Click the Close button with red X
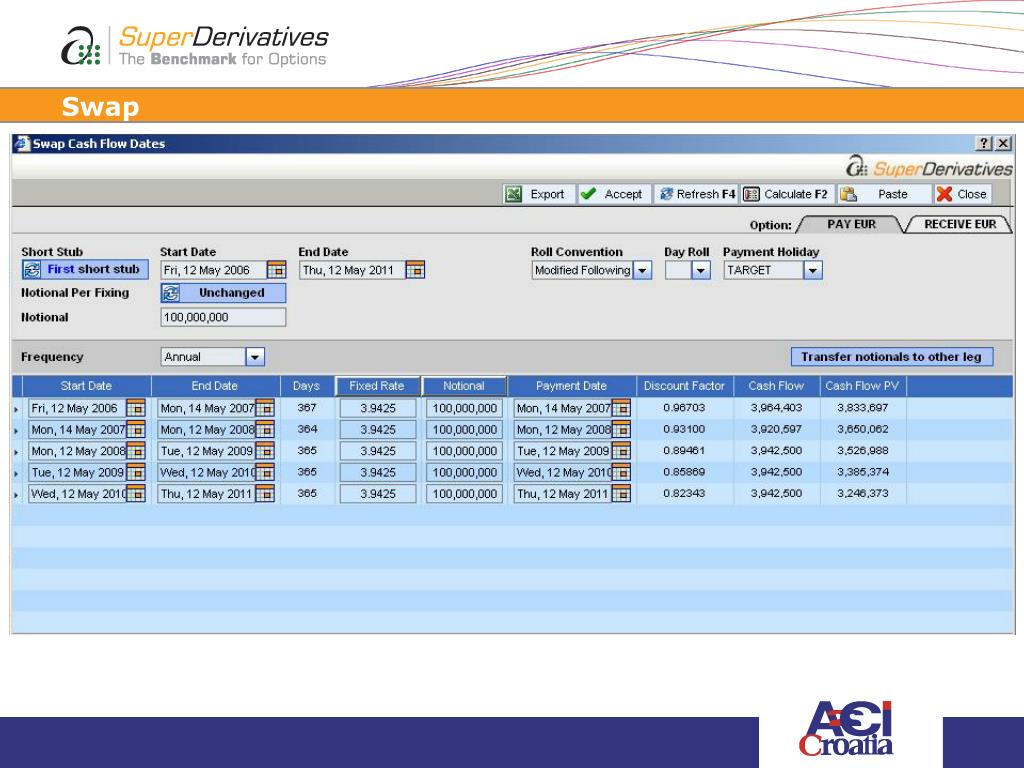 coord(961,194)
